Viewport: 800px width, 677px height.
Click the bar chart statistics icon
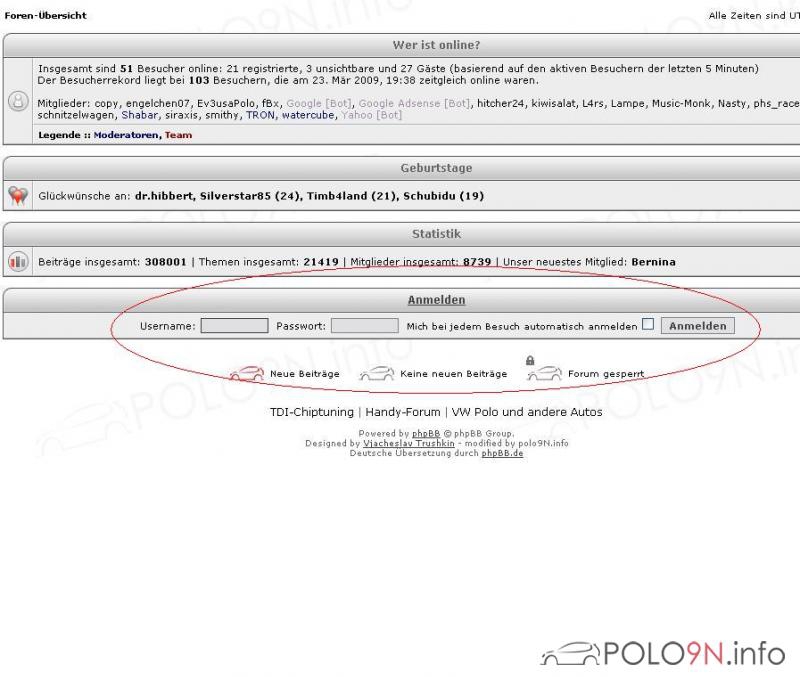pos(18,262)
